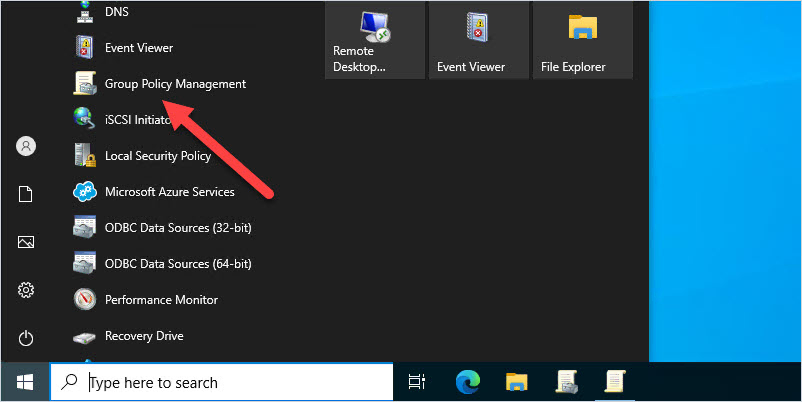Viewport: 802px width, 402px height.
Task: Select the Performance Monitor label
Action: pyautogui.click(x=162, y=300)
